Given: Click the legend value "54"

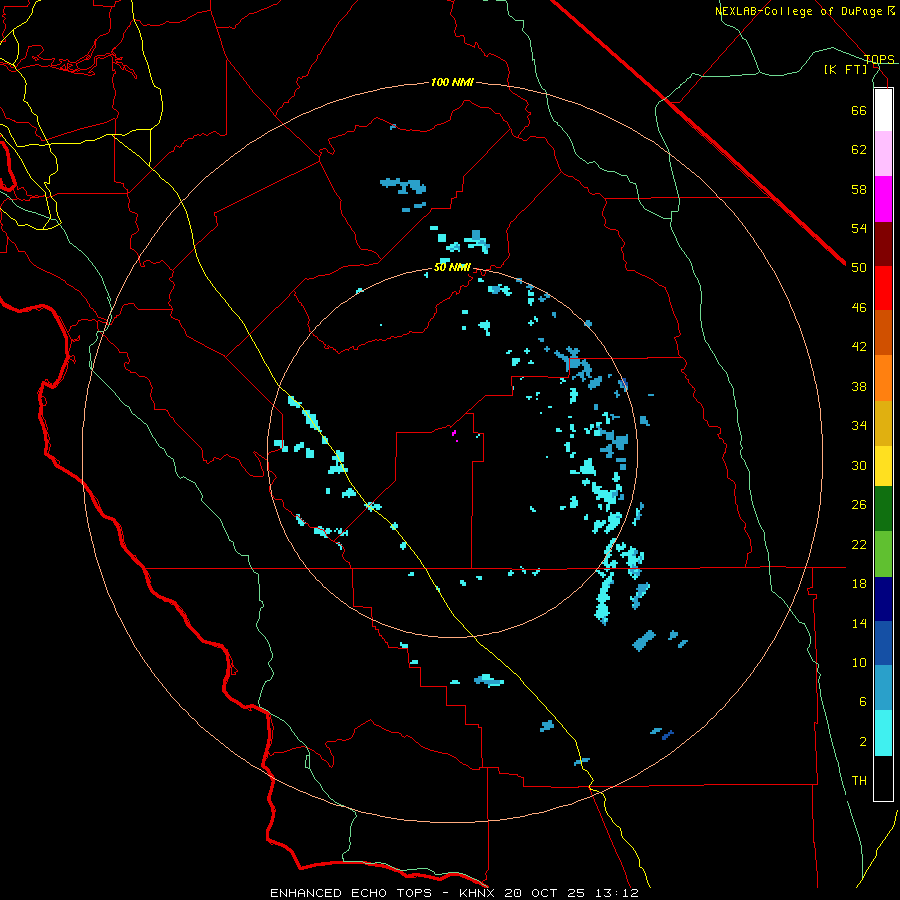Looking at the screenshot, I should pyautogui.click(x=859, y=228).
